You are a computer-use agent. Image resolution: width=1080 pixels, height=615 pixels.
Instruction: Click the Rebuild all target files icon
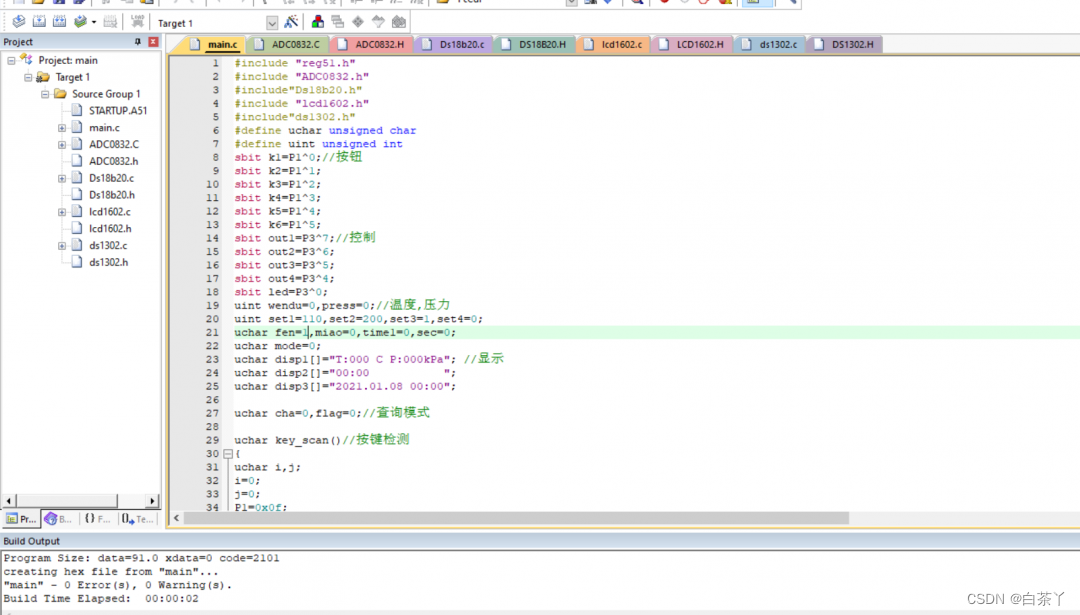(x=59, y=22)
